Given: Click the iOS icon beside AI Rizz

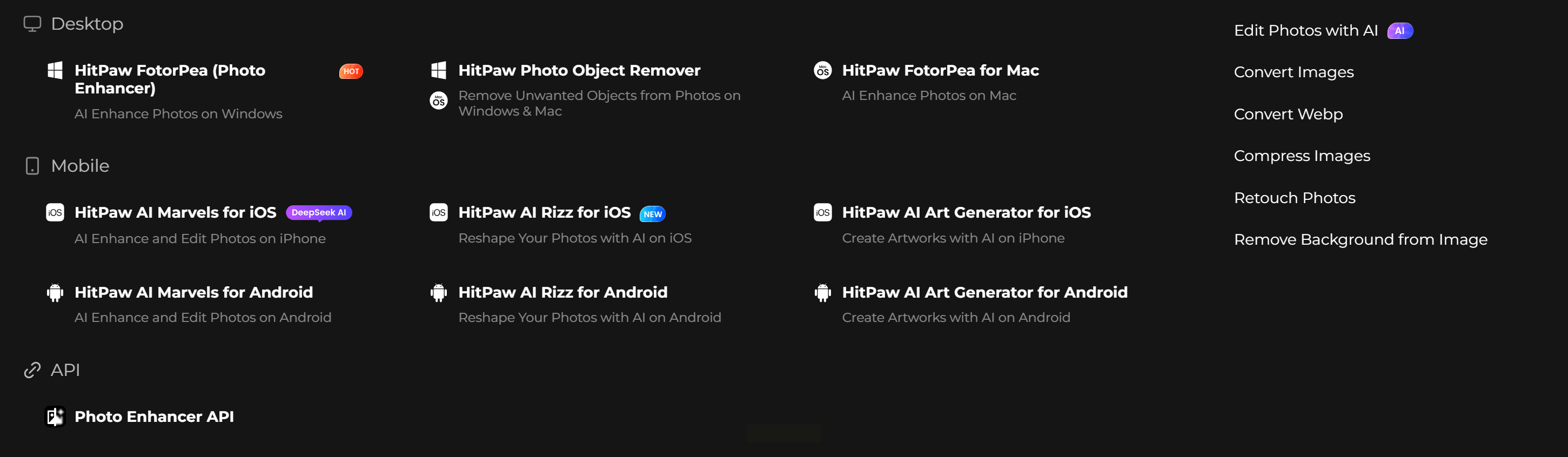Looking at the screenshot, I should click(438, 212).
